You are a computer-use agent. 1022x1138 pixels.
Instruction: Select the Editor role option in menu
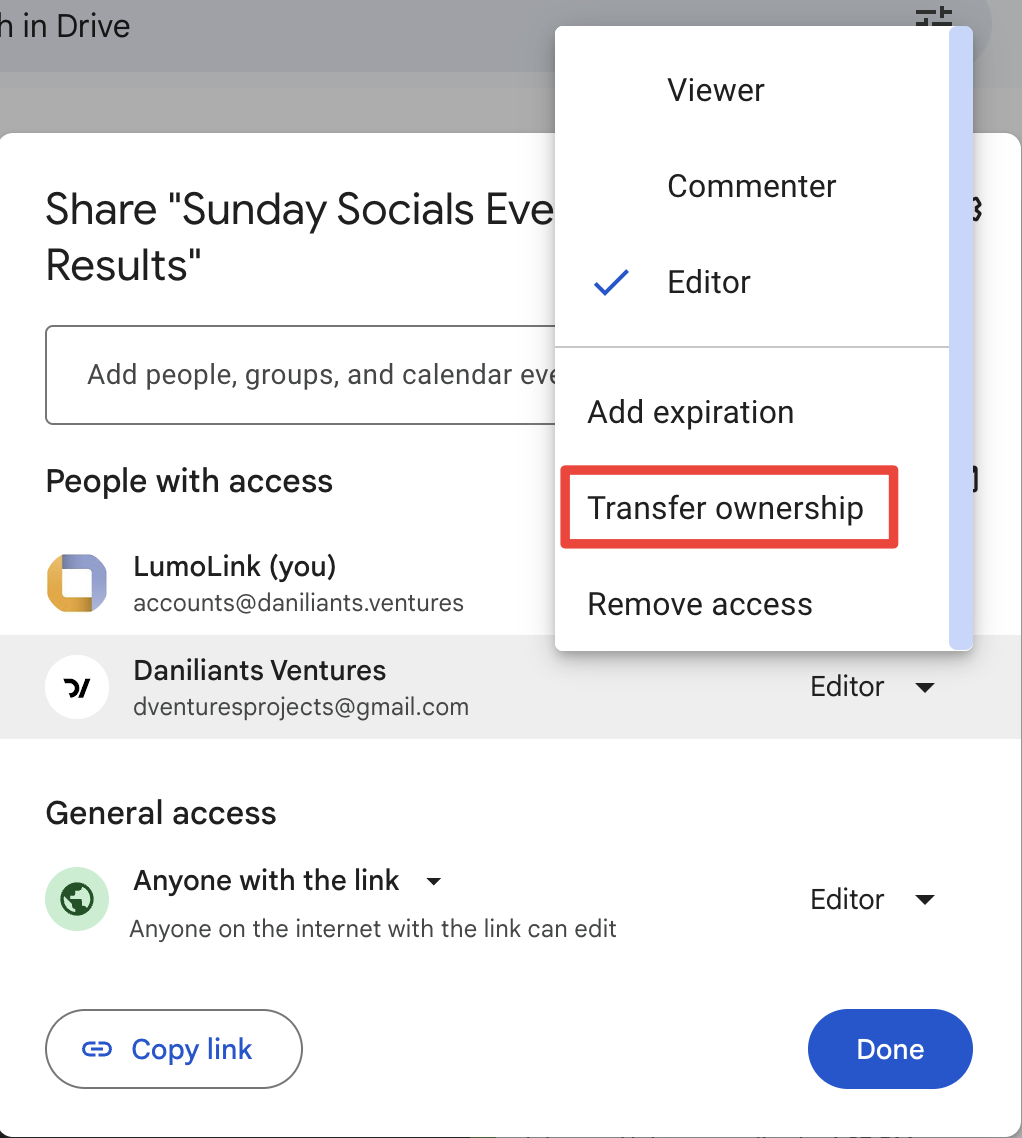[708, 282]
